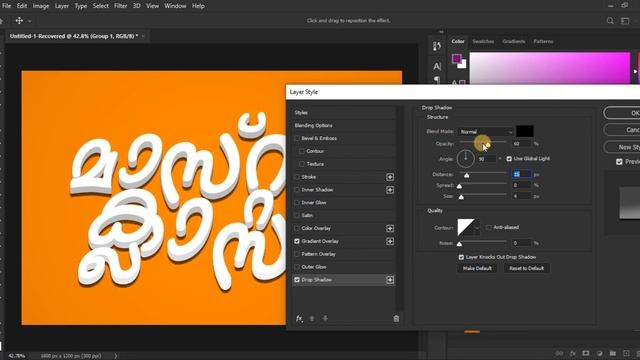The height and width of the screenshot is (360, 640).
Task: Collapse right panels double-arrow
Action: pyautogui.click(x=441, y=32)
